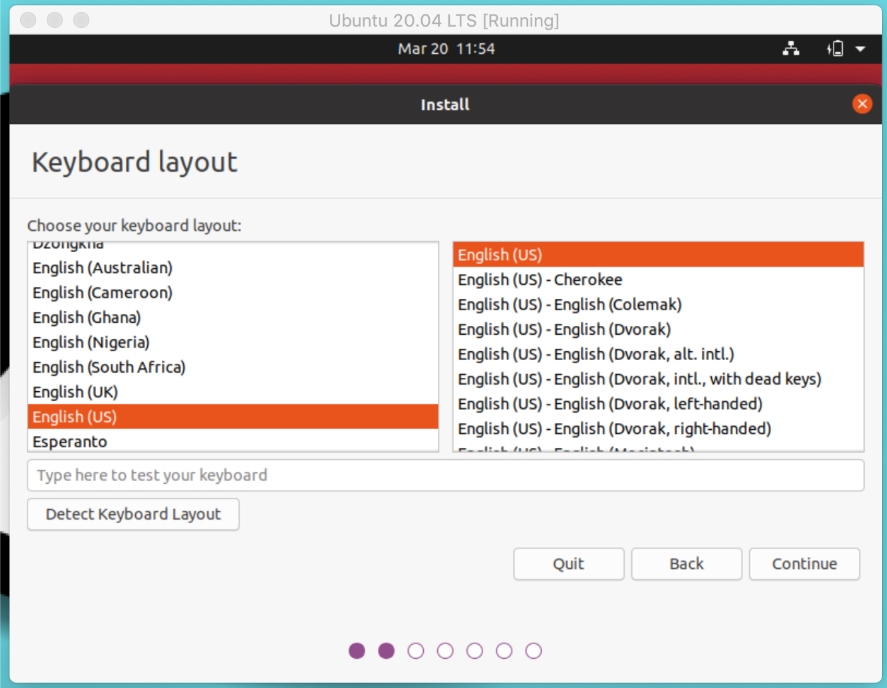Click the power/battery status icon in top bar

pos(835,49)
